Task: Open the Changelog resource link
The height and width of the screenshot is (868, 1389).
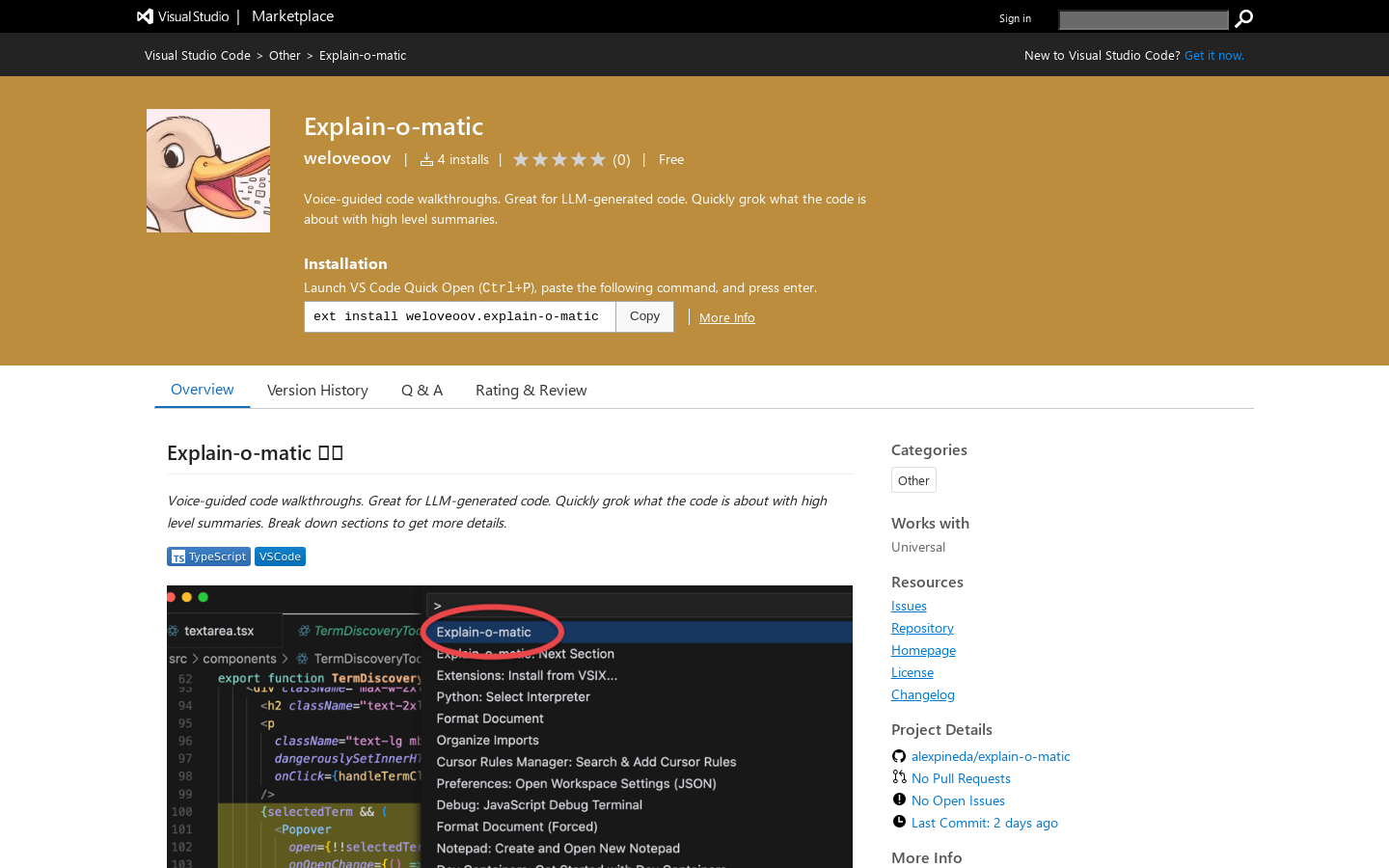Action: point(923,694)
